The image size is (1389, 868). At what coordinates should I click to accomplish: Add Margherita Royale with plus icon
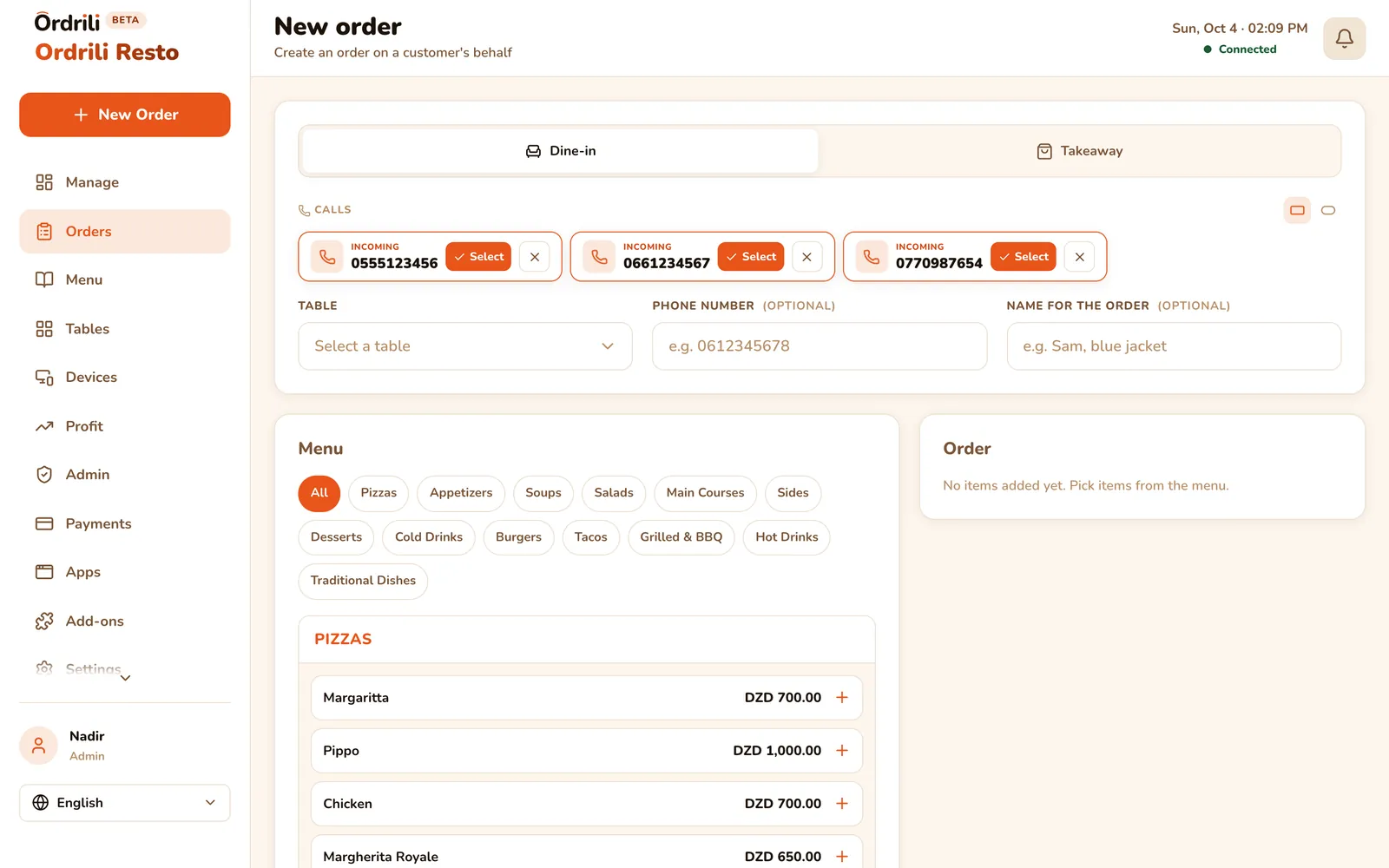click(x=841, y=857)
